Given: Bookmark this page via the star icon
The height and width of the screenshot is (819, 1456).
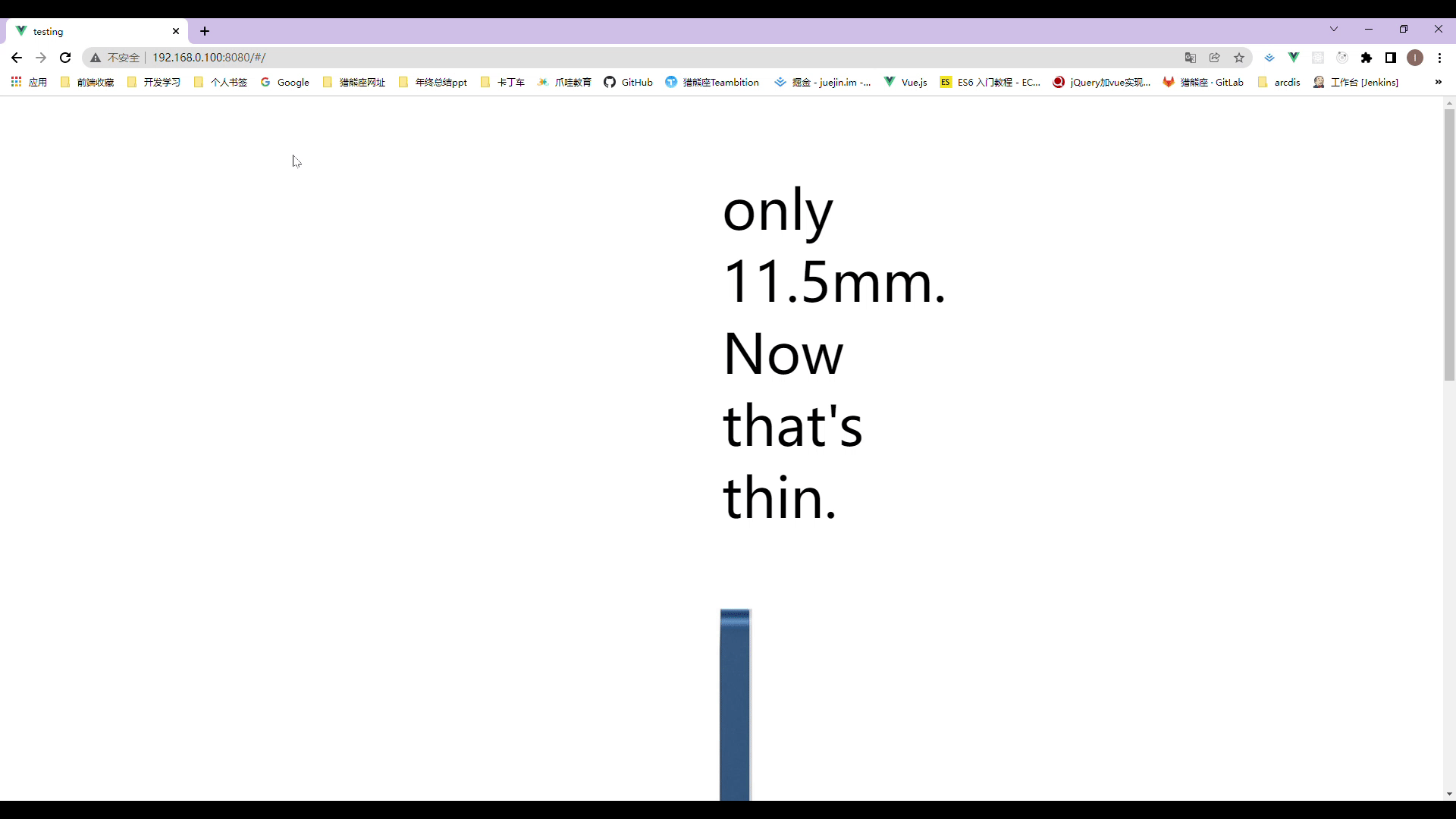Looking at the screenshot, I should pos(1240,57).
